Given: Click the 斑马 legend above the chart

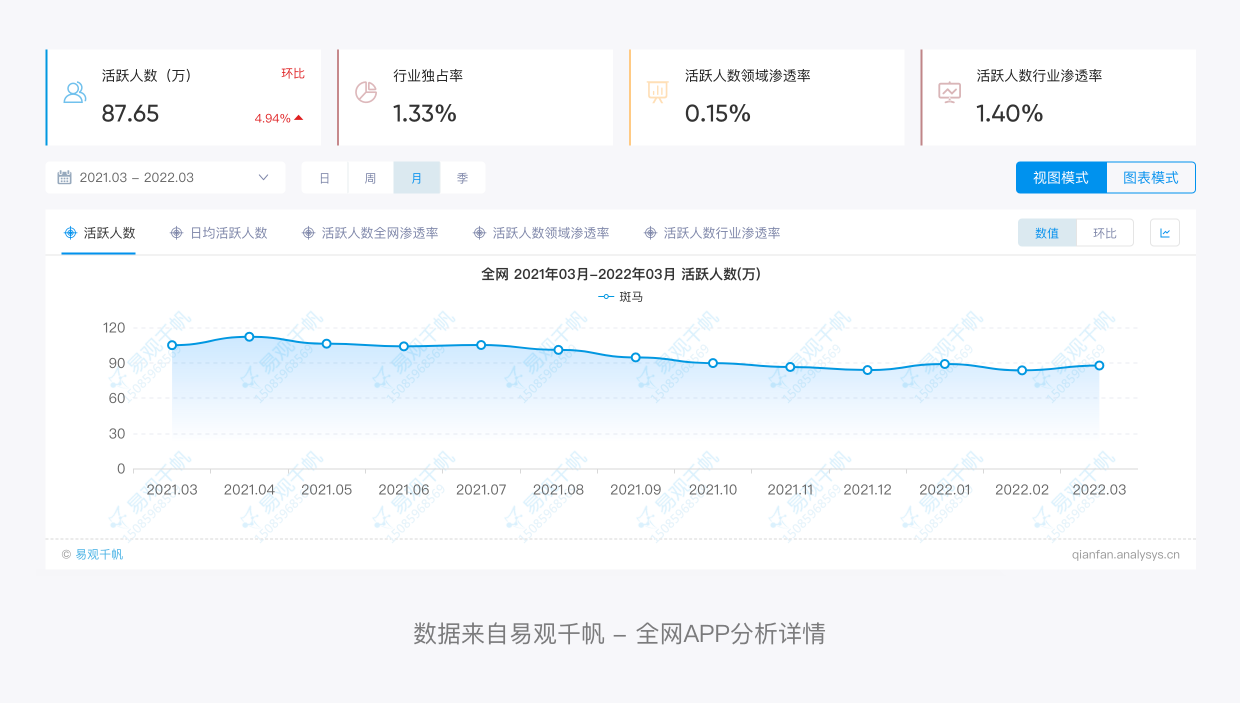Looking at the screenshot, I should [631, 296].
